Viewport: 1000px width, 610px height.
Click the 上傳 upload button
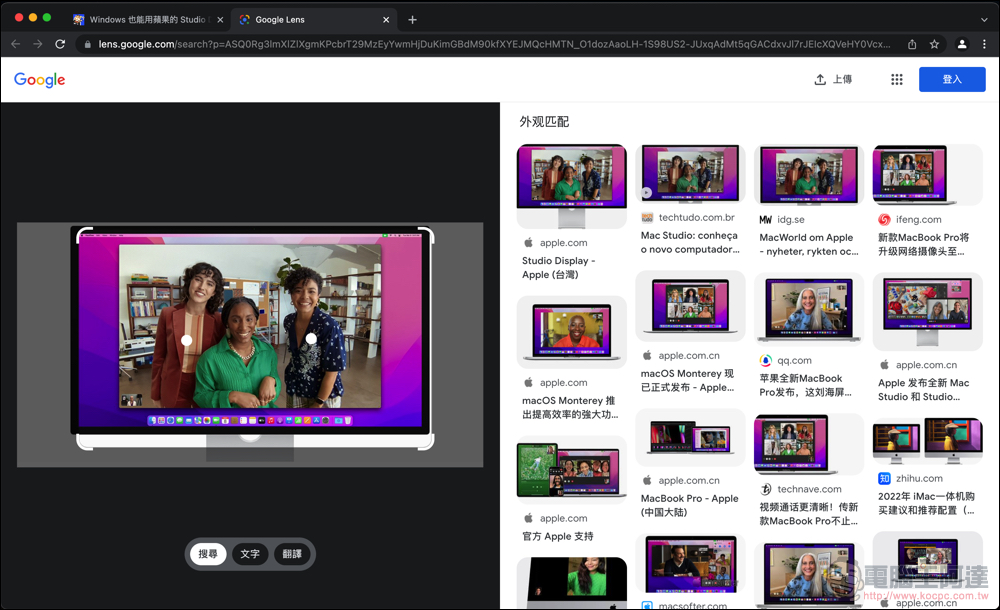click(x=833, y=80)
